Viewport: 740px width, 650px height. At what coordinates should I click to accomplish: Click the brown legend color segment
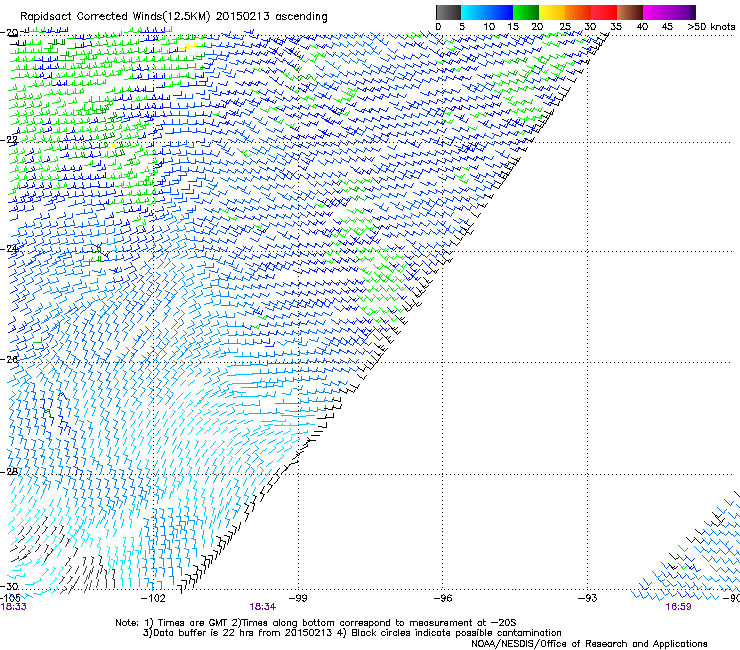(x=630, y=12)
